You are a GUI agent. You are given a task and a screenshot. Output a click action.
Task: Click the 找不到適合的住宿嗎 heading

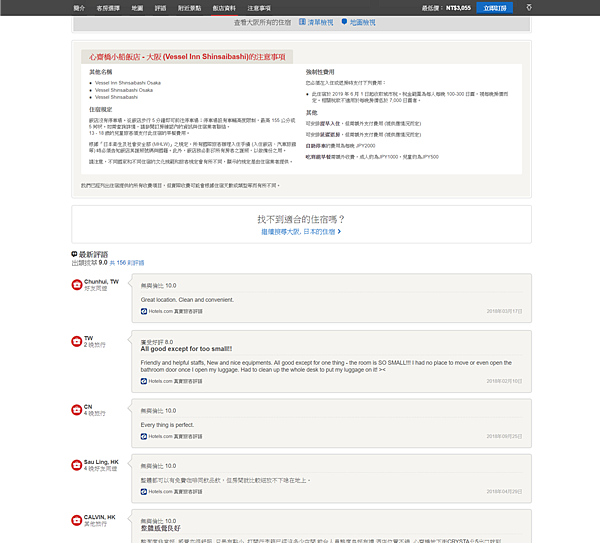pyautogui.click(x=301, y=219)
